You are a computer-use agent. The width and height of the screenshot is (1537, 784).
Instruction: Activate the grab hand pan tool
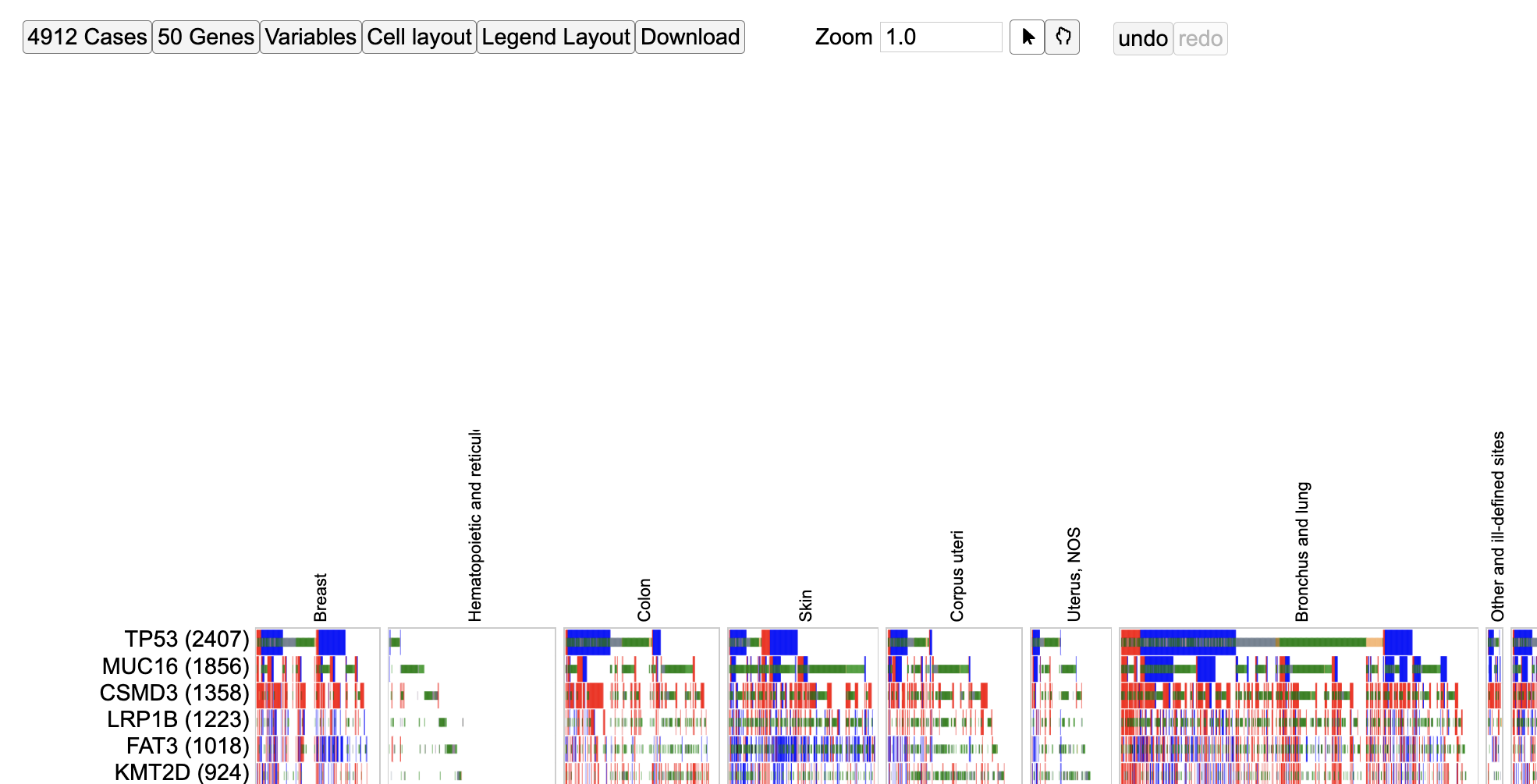point(1063,37)
